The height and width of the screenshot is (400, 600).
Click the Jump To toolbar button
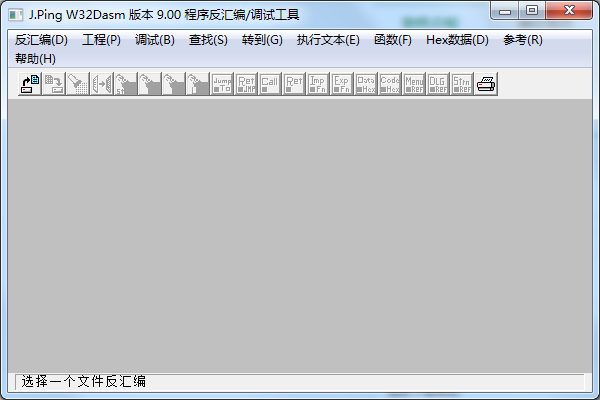(222, 83)
